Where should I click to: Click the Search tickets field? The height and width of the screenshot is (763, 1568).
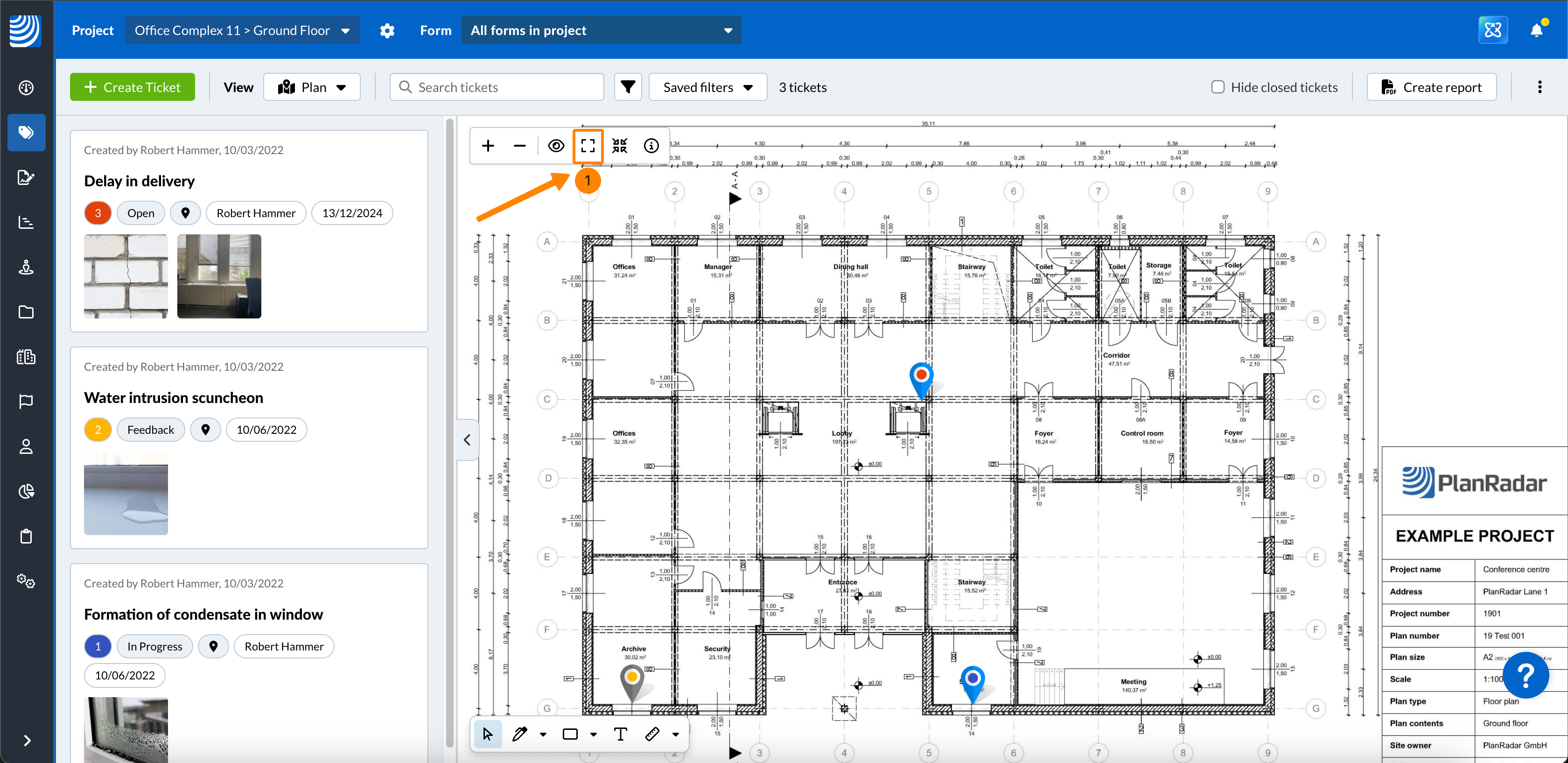(x=497, y=87)
